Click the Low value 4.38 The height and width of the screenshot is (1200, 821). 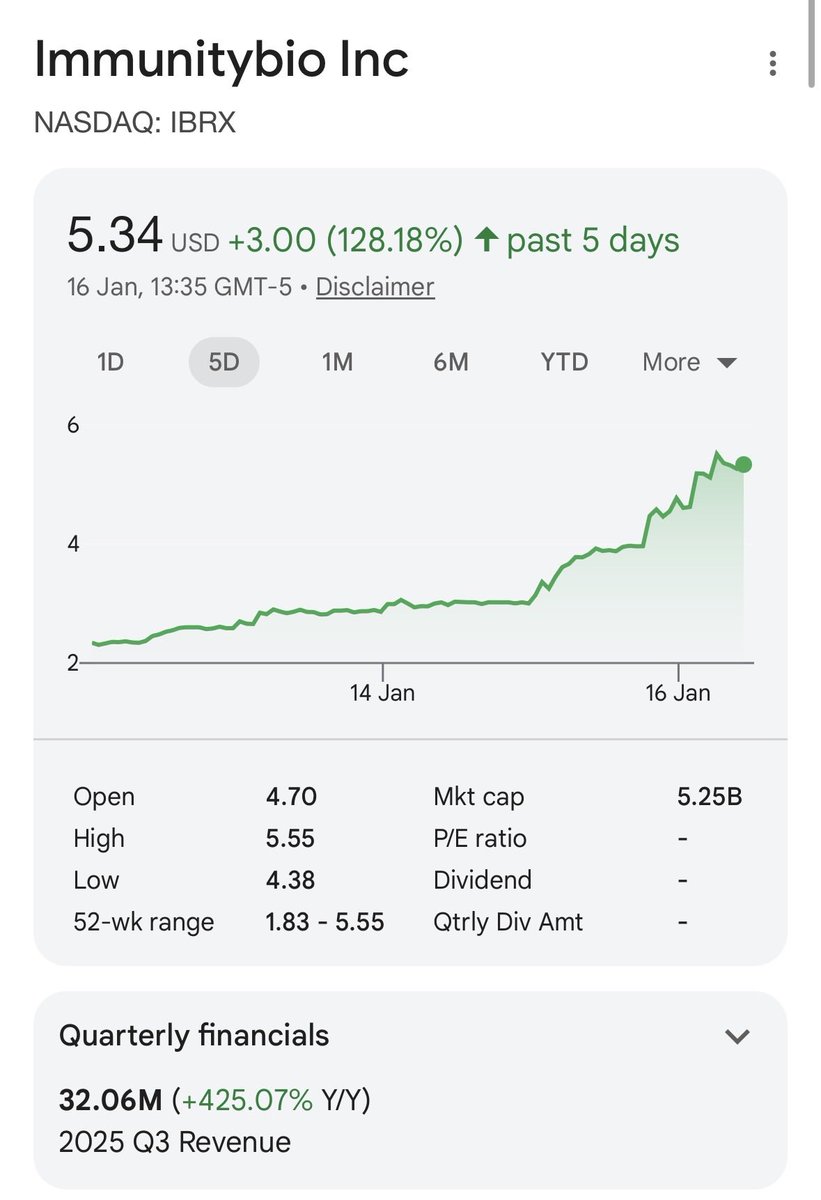pos(290,880)
